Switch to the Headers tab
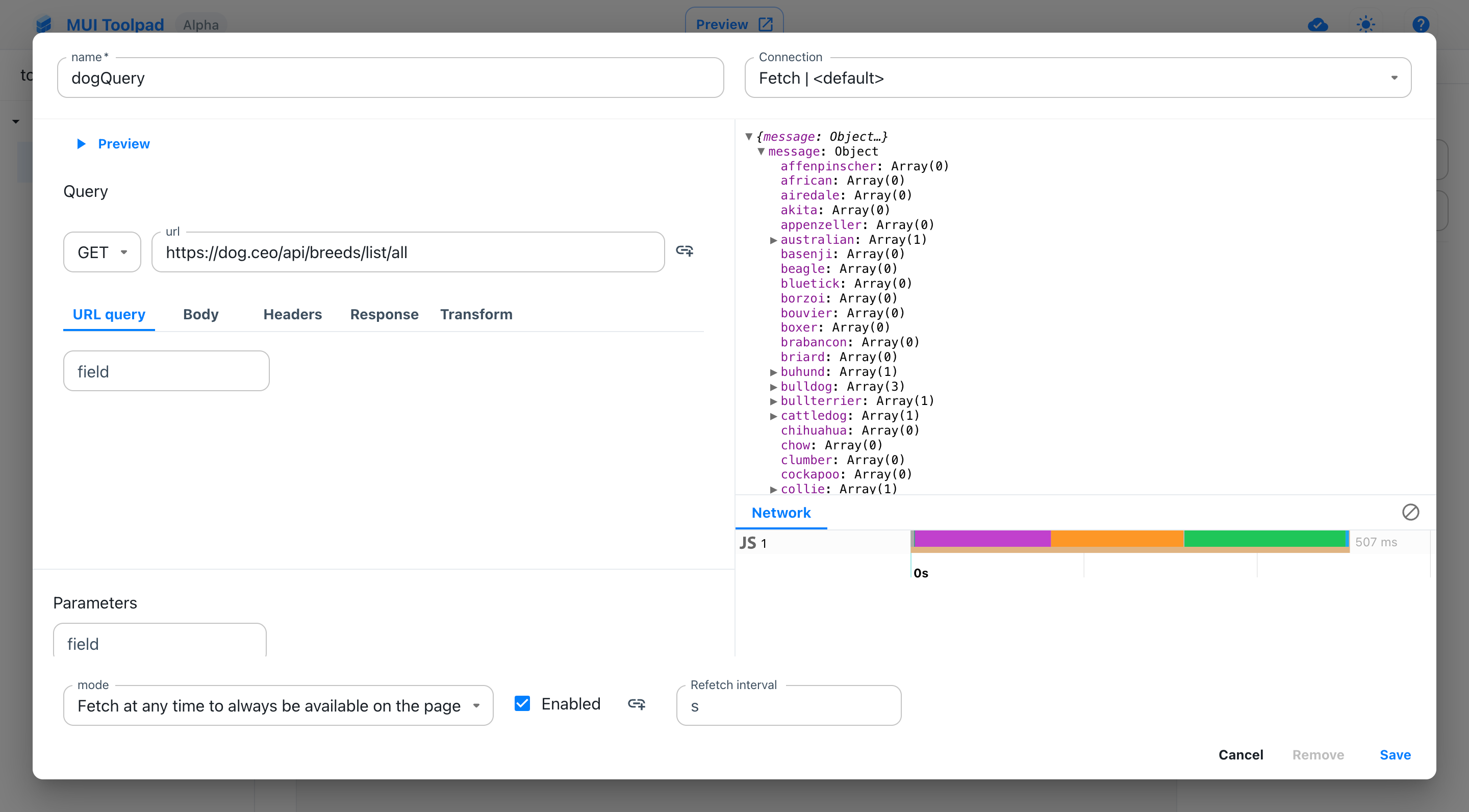The image size is (1469, 812). 293,314
